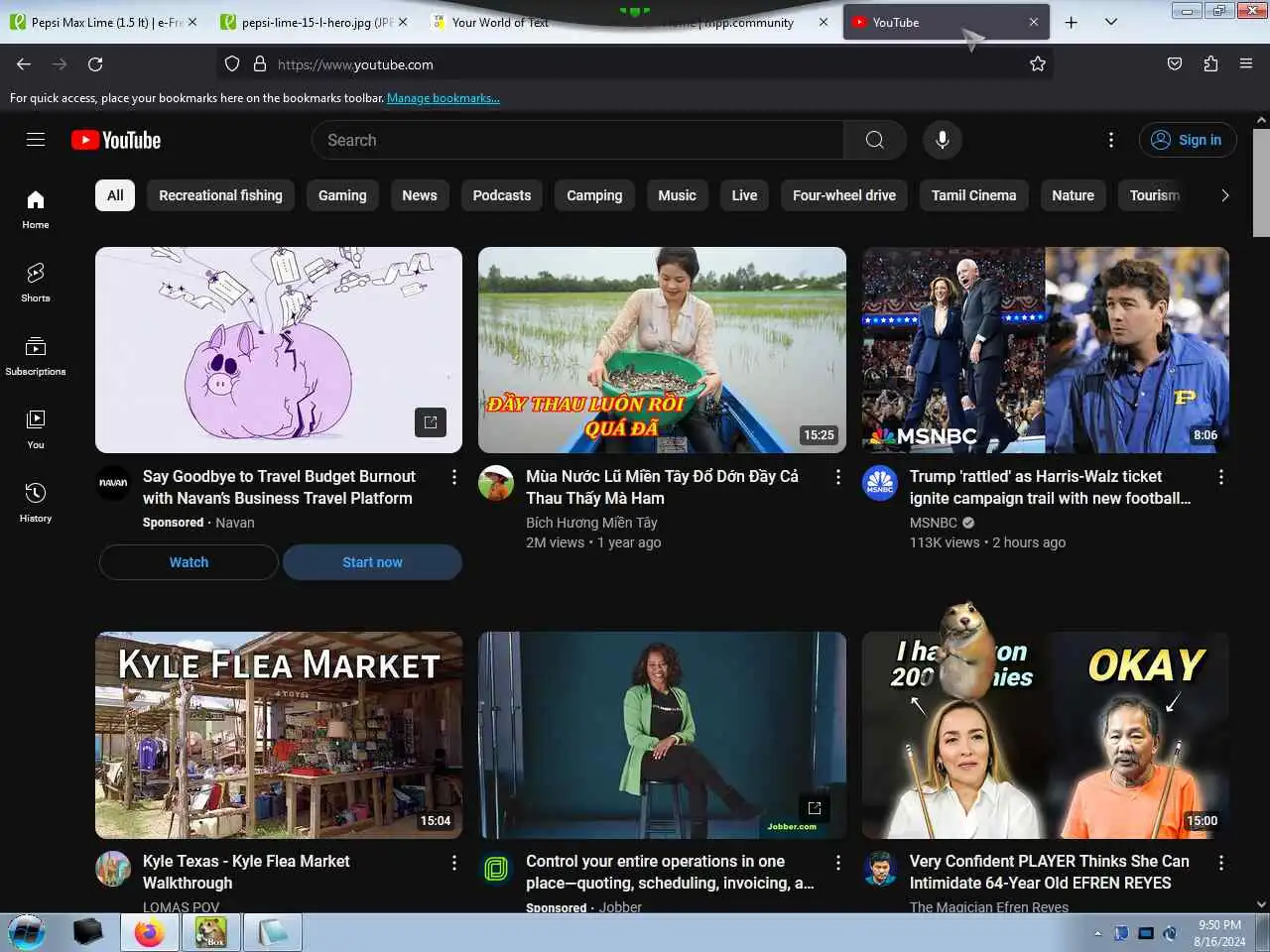Switch to pepsi-lime-15-l-hero.jpg tab
The image size is (1270, 952).
[x=314, y=22]
